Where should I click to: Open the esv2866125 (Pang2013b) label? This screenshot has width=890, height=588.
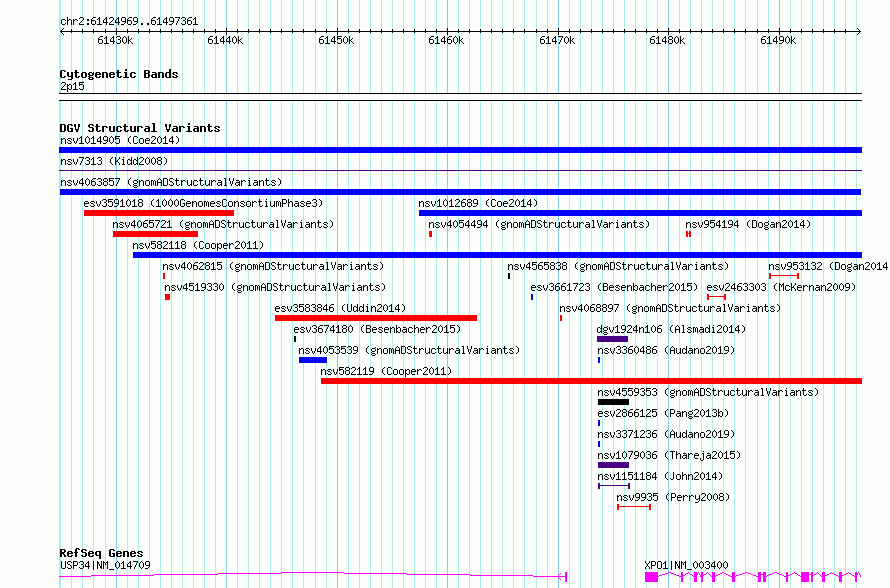click(x=663, y=413)
